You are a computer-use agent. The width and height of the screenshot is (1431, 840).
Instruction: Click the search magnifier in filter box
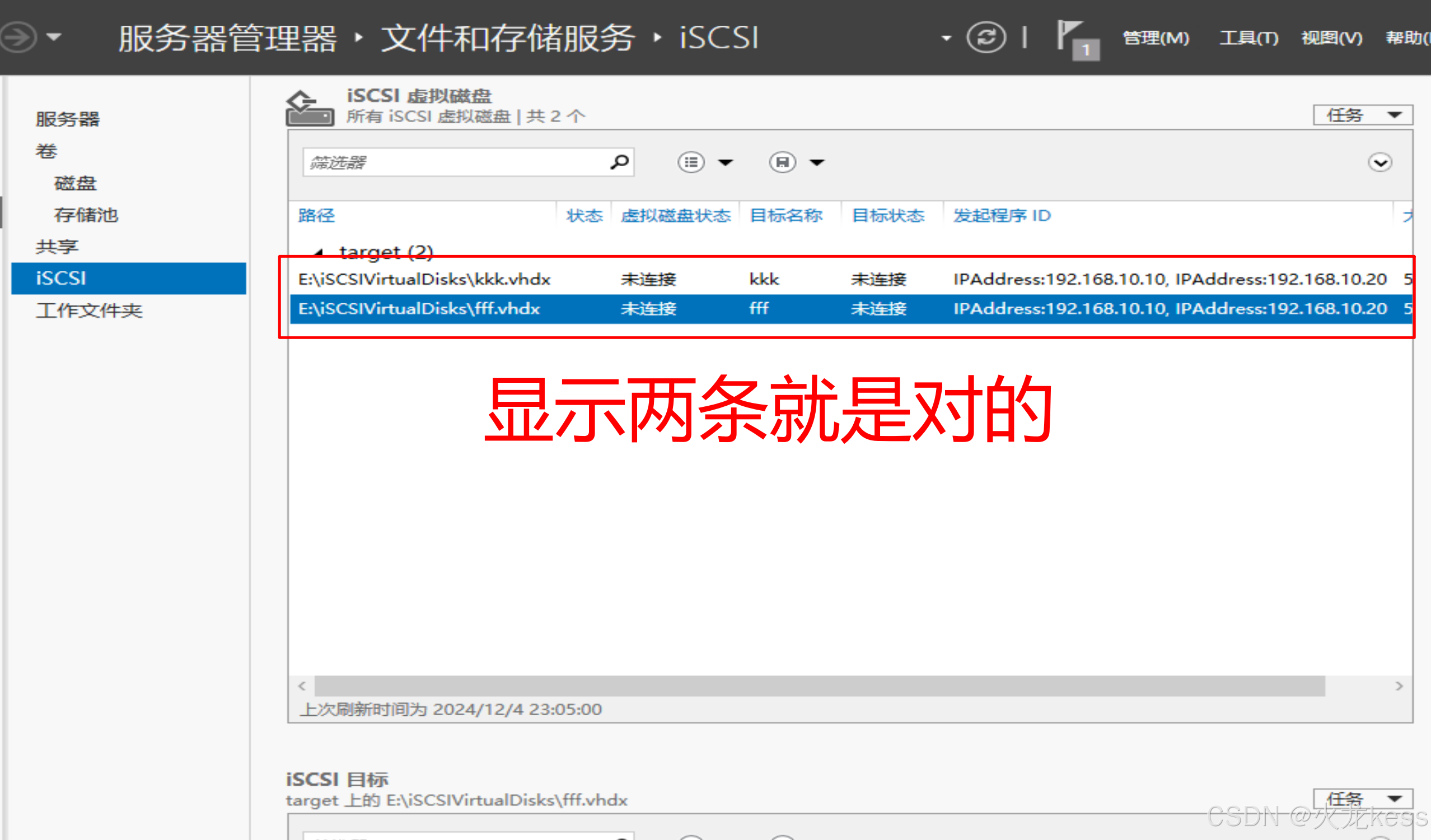point(620,162)
